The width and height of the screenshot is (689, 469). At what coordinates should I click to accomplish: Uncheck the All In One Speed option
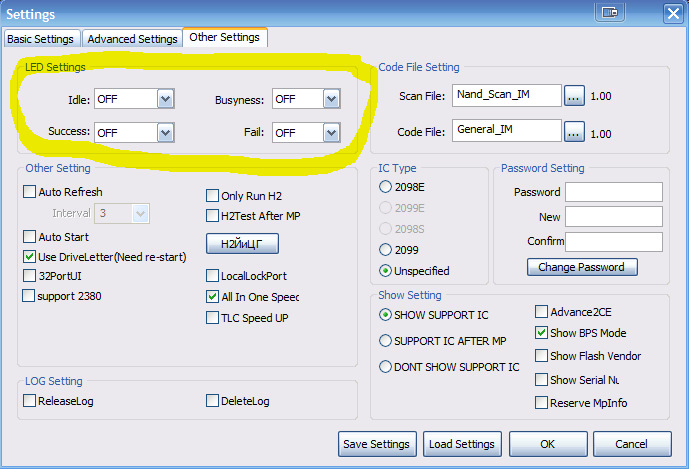click(x=213, y=297)
